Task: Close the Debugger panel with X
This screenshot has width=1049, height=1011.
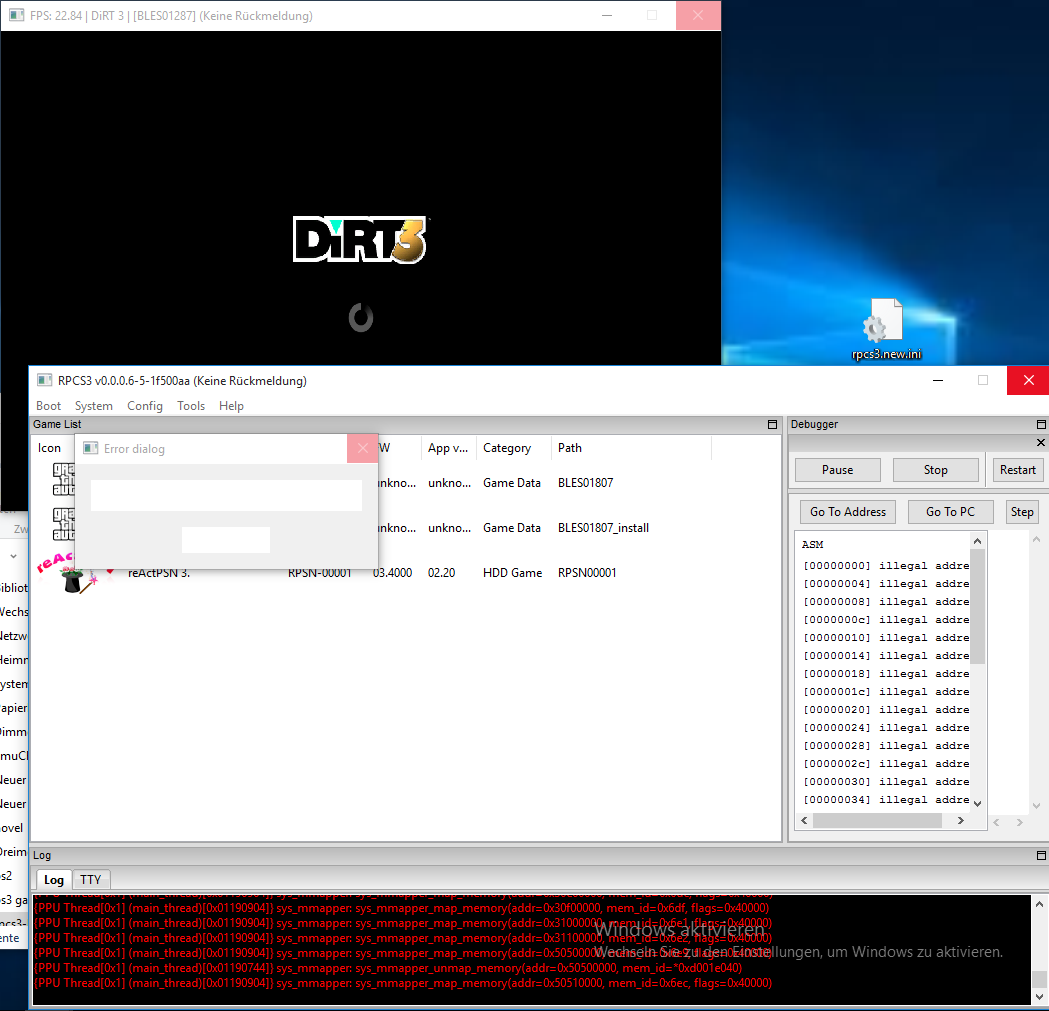Action: (x=1040, y=442)
